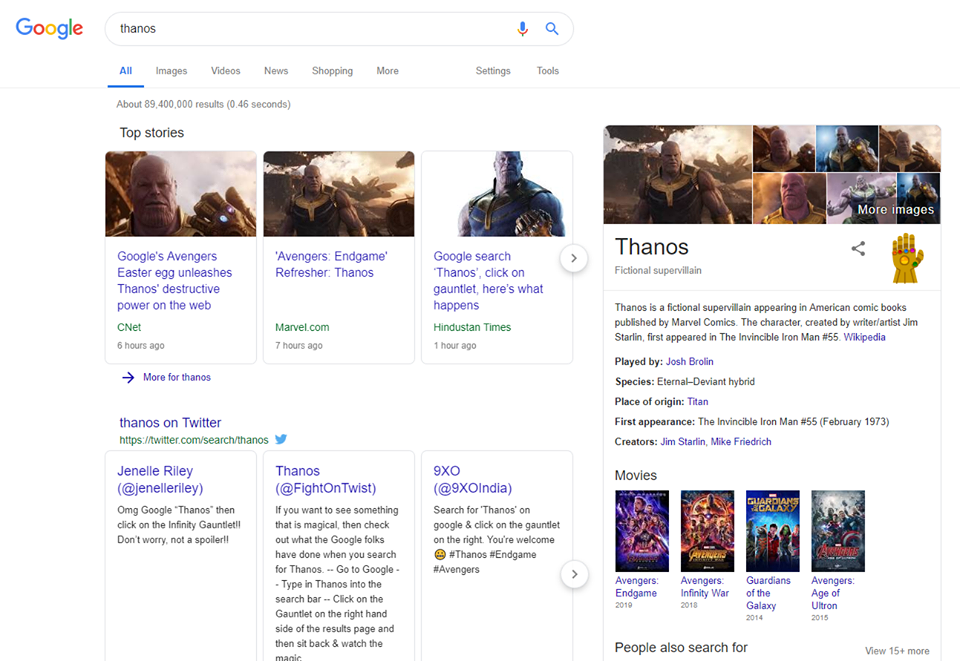Advance the Twitter results carousel
The height and width of the screenshot is (661, 960).
(574, 574)
